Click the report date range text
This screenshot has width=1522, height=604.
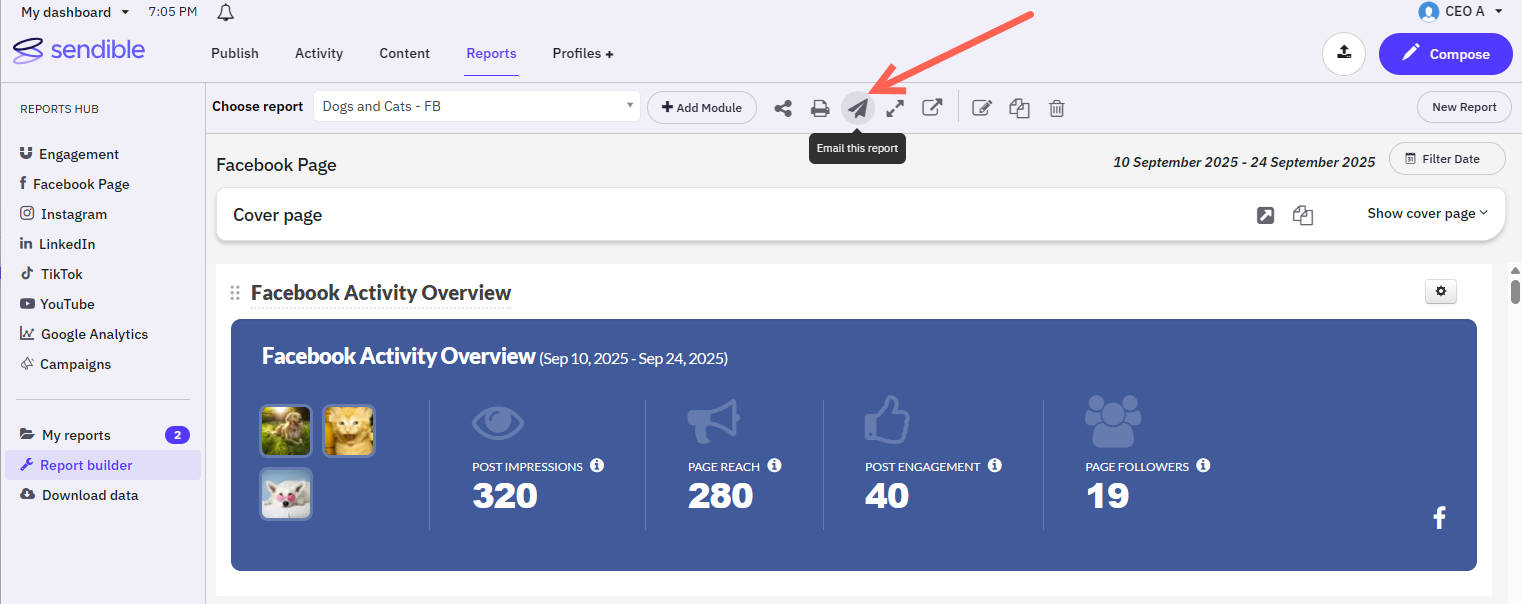pos(1244,162)
